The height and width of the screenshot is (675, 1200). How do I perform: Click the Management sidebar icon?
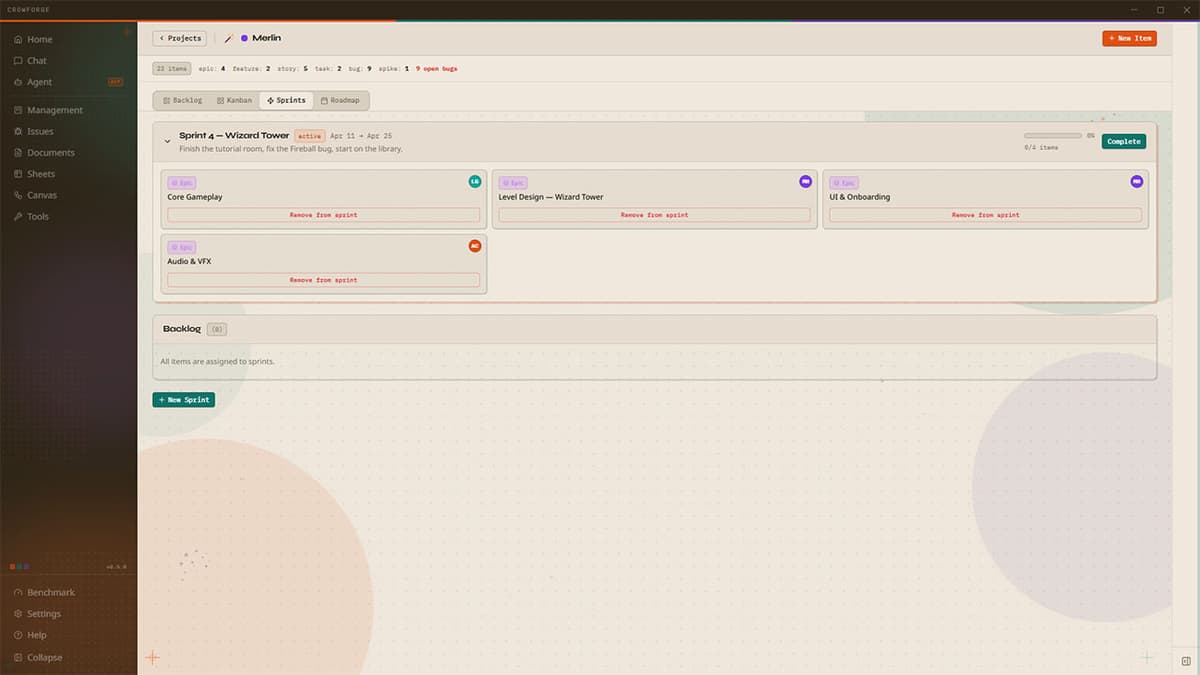click(x=18, y=110)
